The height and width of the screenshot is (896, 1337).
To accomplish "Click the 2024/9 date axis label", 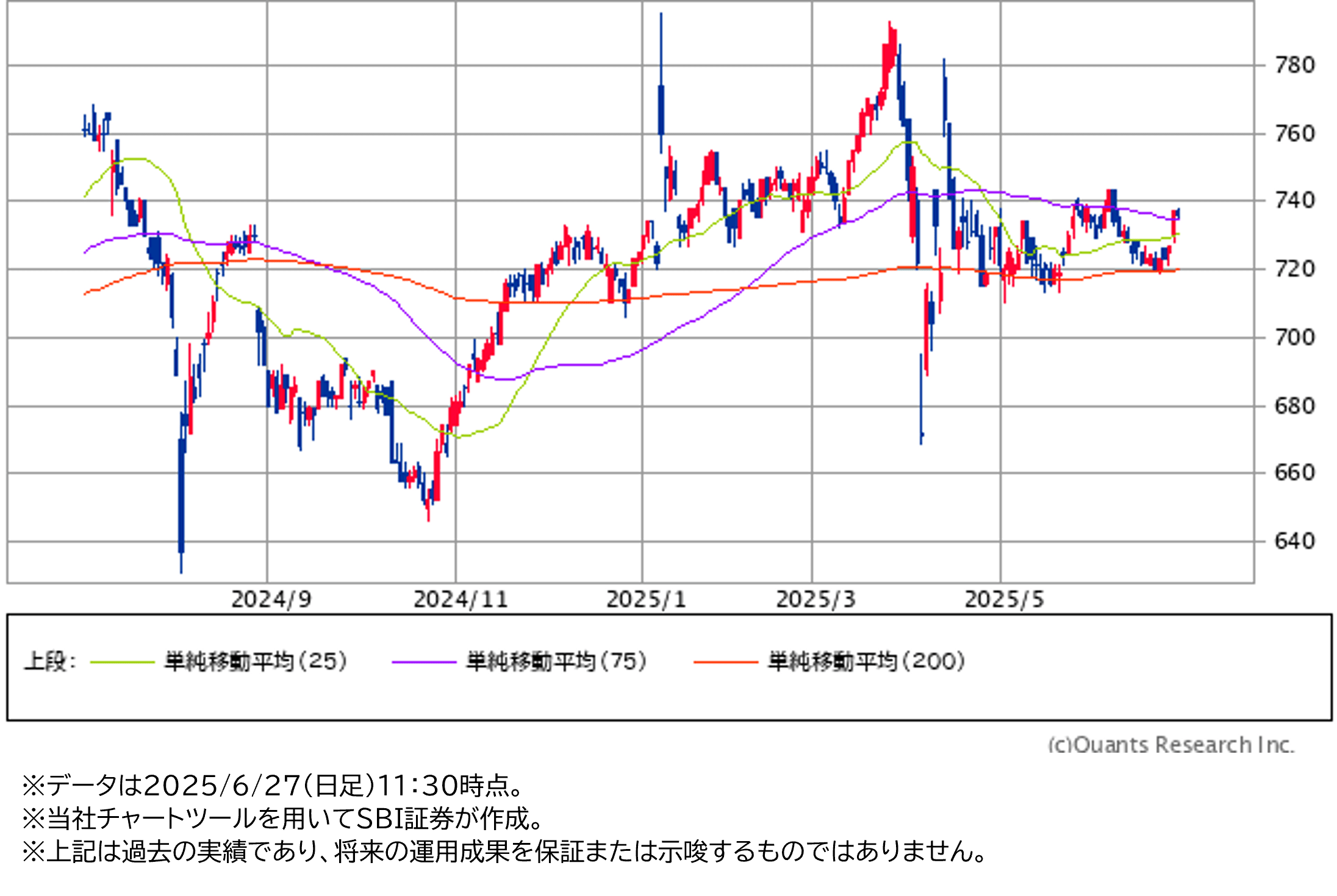I will (x=271, y=600).
